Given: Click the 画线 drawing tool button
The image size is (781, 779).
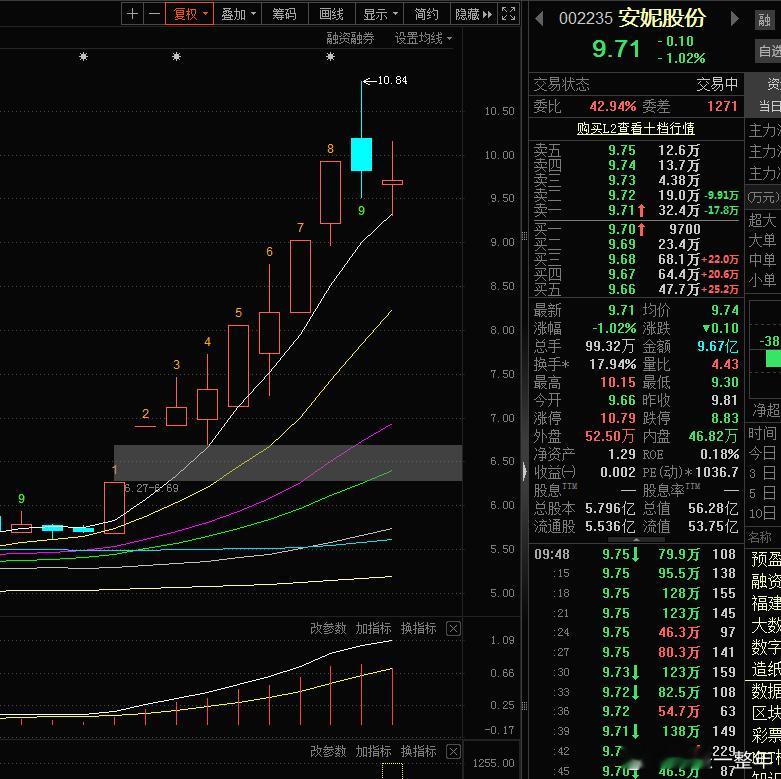Looking at the screenshot, I should coord(331,14).
